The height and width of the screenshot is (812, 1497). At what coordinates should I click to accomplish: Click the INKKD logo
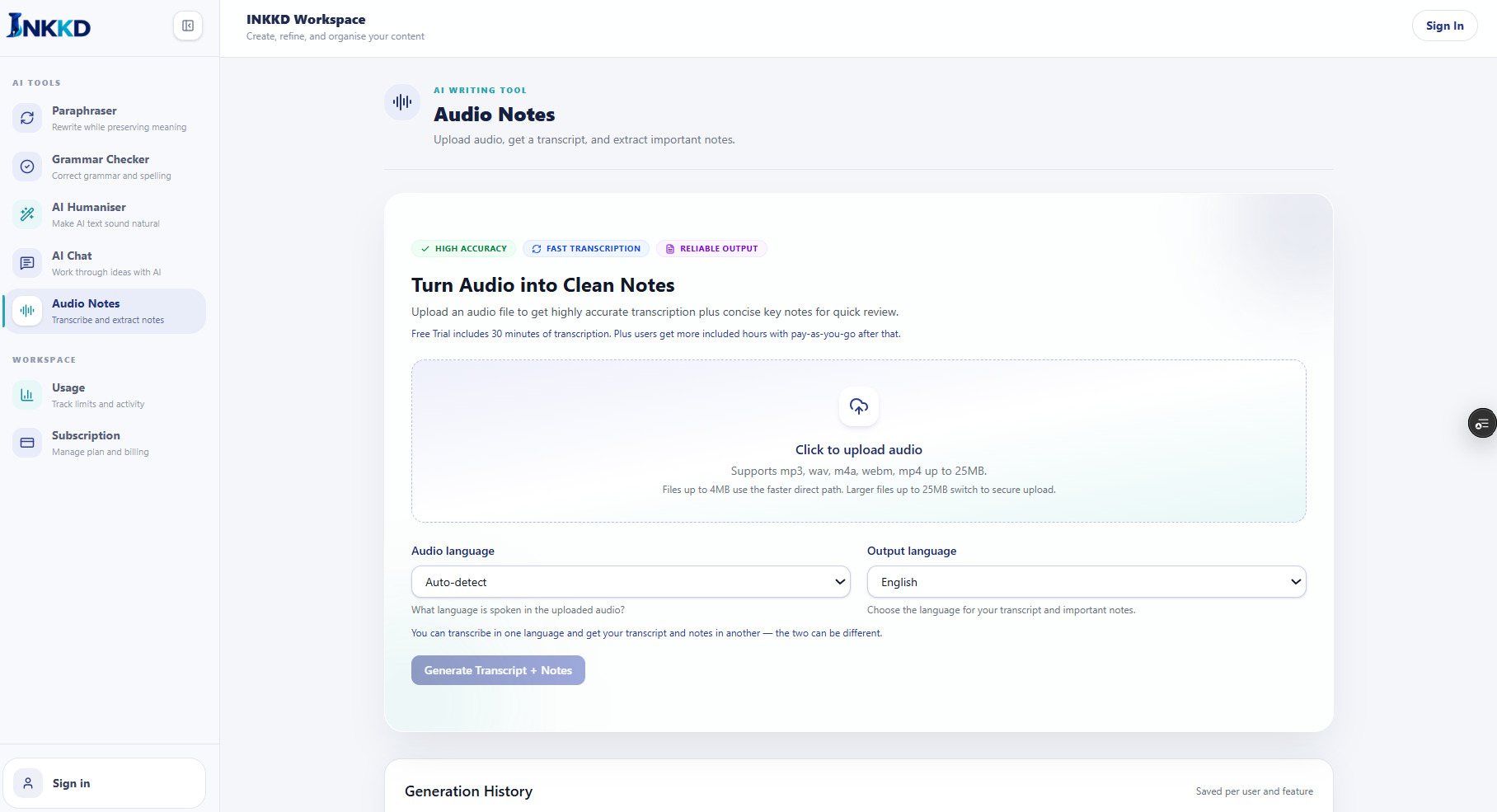point(49,26)
